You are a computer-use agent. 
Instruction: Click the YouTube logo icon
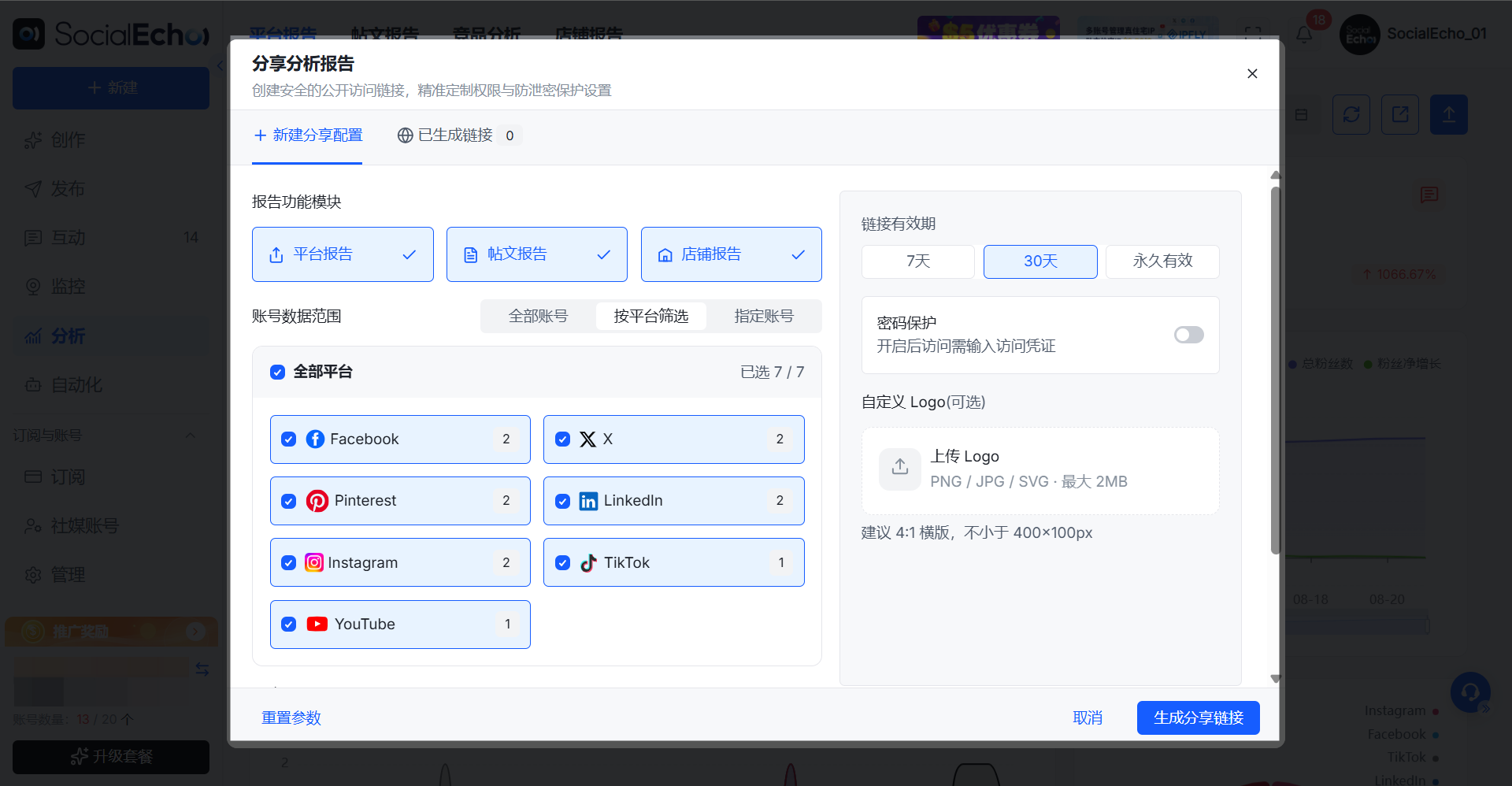317,625
